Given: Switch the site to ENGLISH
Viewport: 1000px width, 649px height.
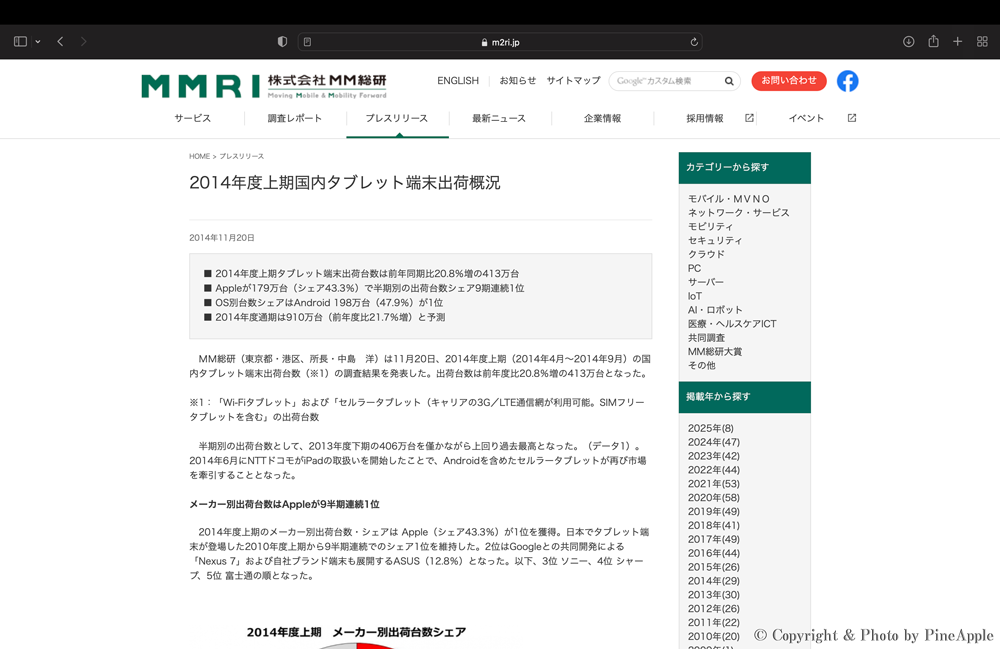Looking at the screenshot, I should (x=458, y=81).
